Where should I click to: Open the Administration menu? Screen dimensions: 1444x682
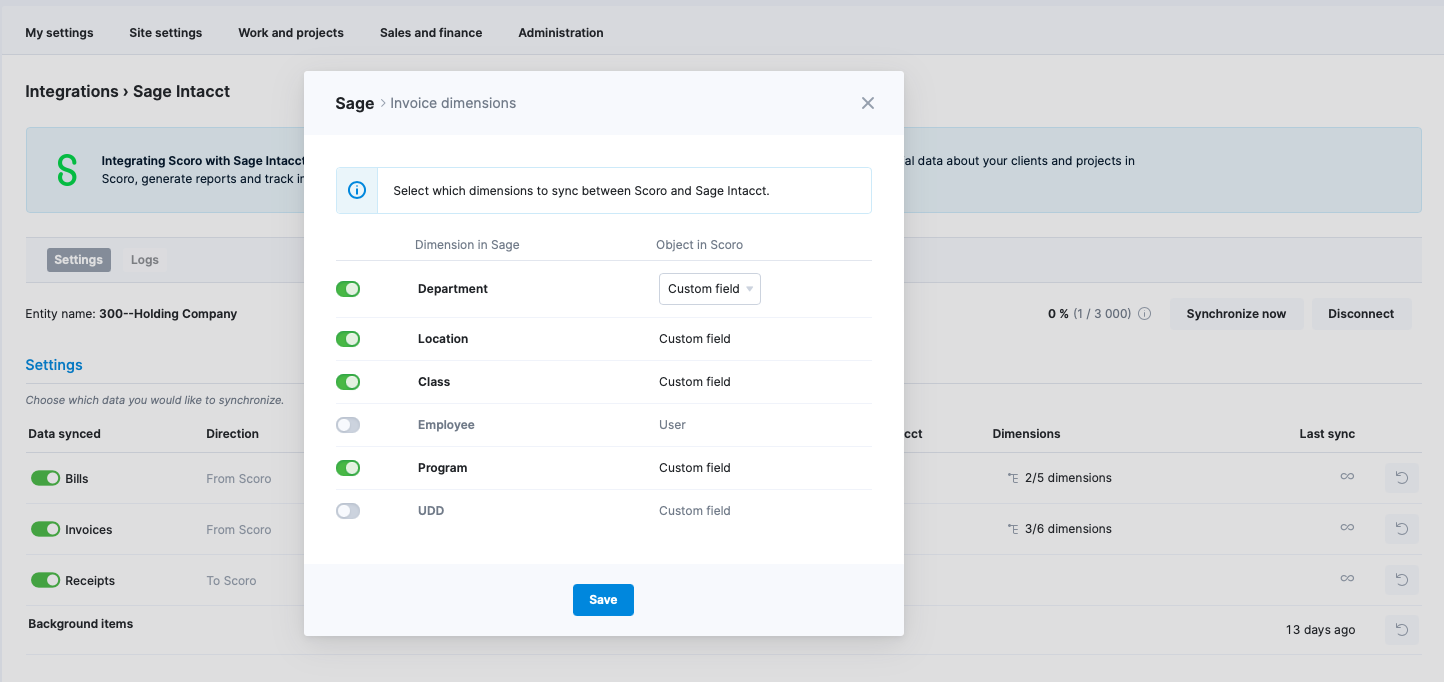tap(560, 32)
